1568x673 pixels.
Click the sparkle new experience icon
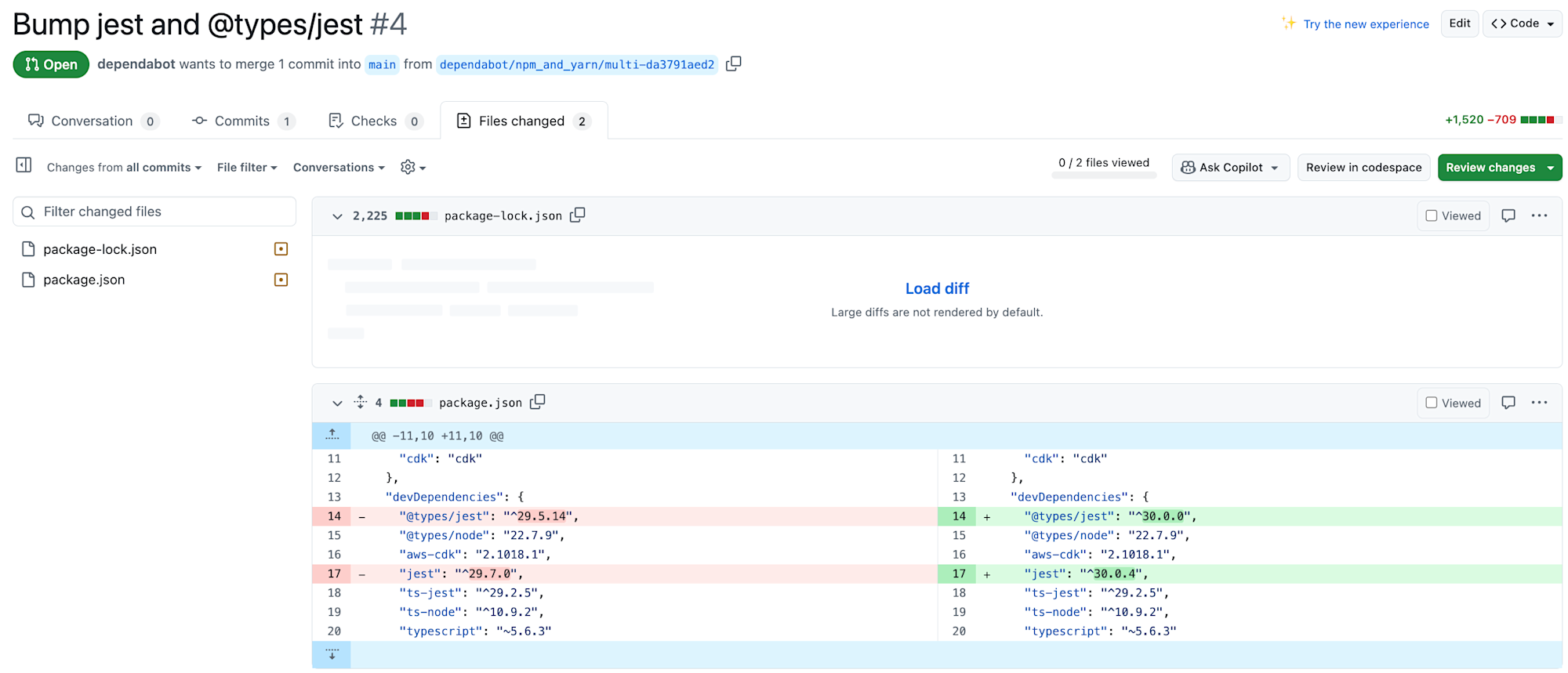[x=1289, y=24]
